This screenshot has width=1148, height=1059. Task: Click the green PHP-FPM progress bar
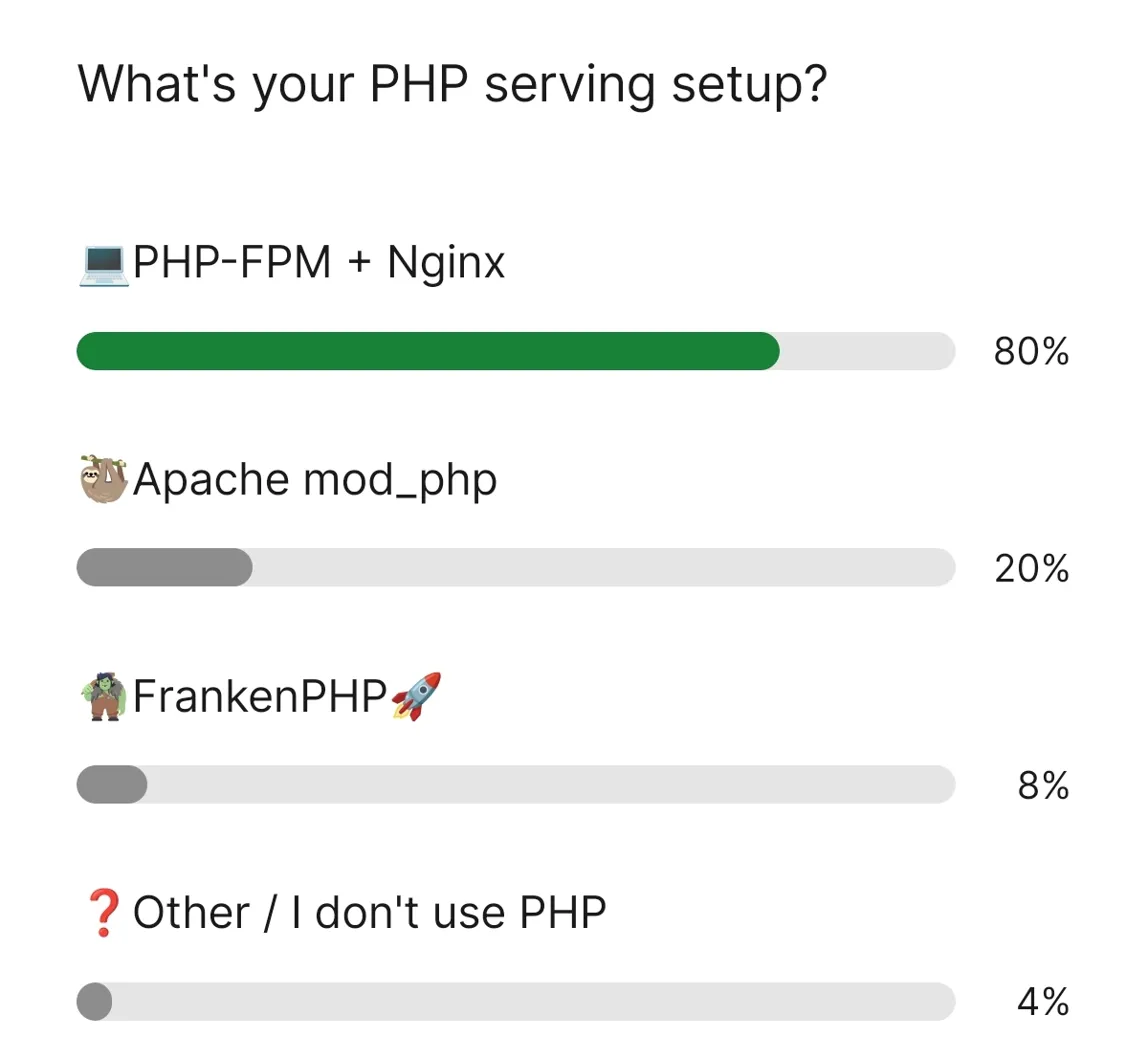tap(430, 351)
